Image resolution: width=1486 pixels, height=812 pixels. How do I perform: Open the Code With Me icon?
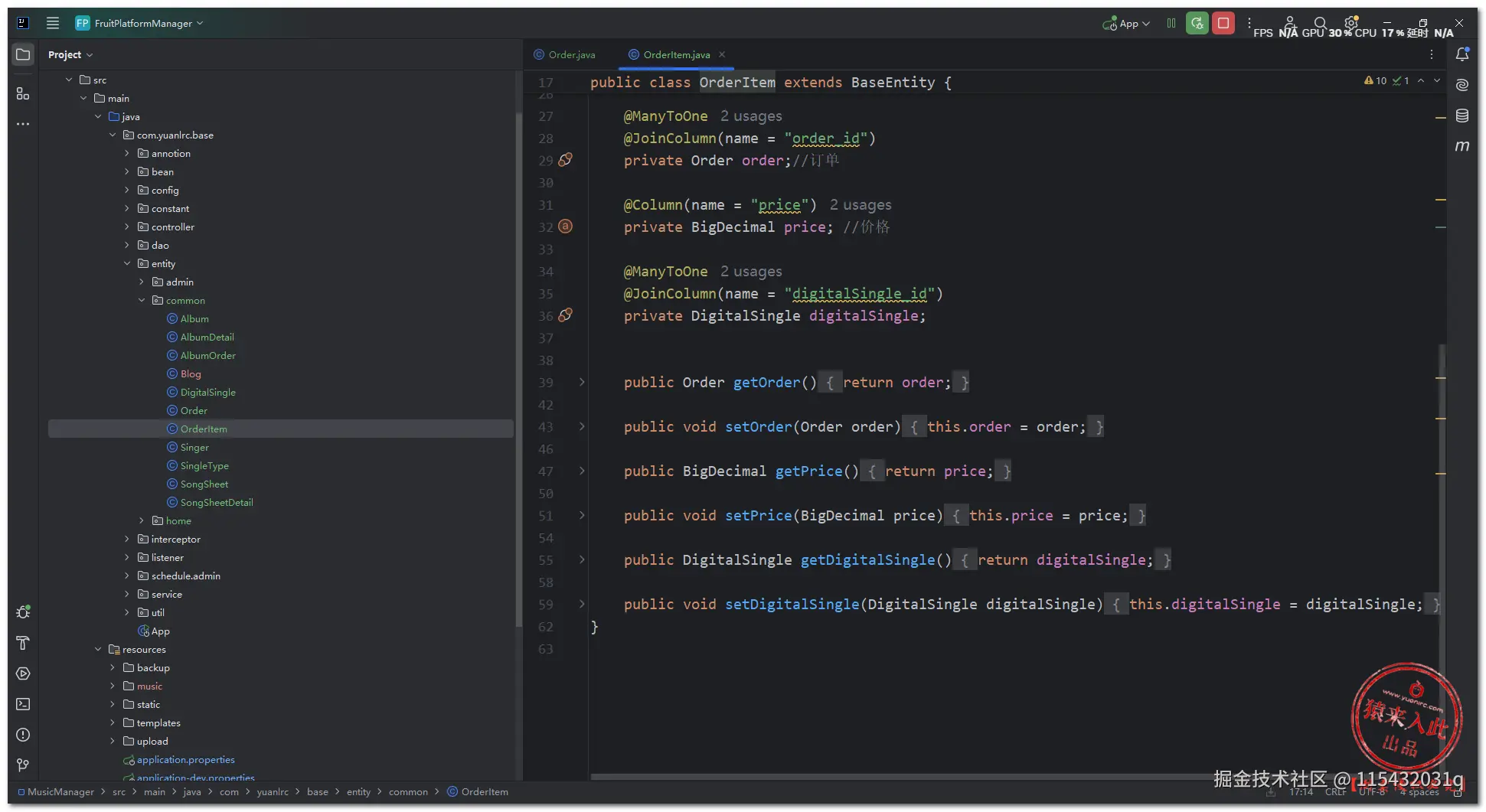(x=1290, y=23)
